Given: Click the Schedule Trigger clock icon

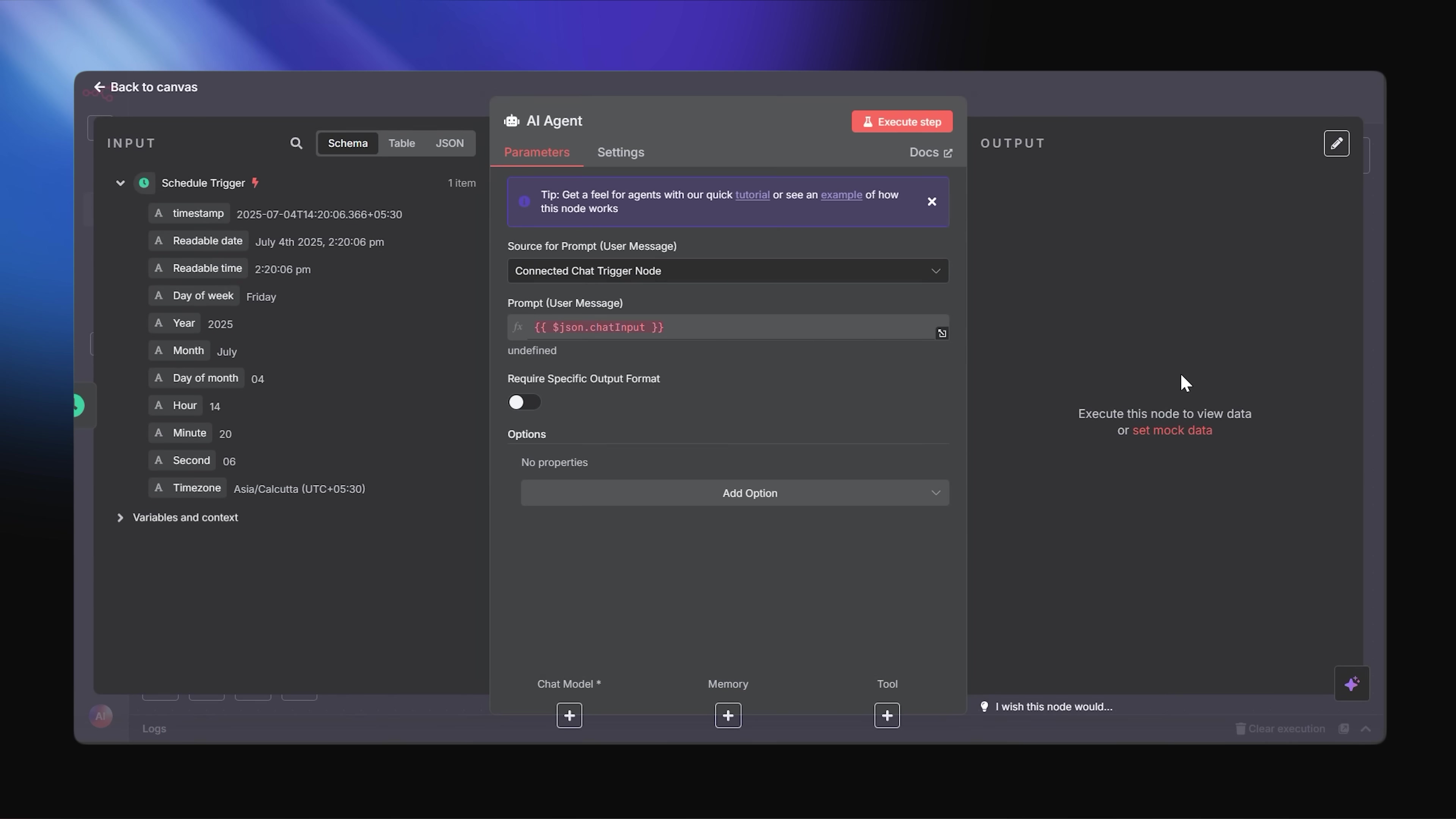Looking at the screenshot, I should [x=144, y=183].
